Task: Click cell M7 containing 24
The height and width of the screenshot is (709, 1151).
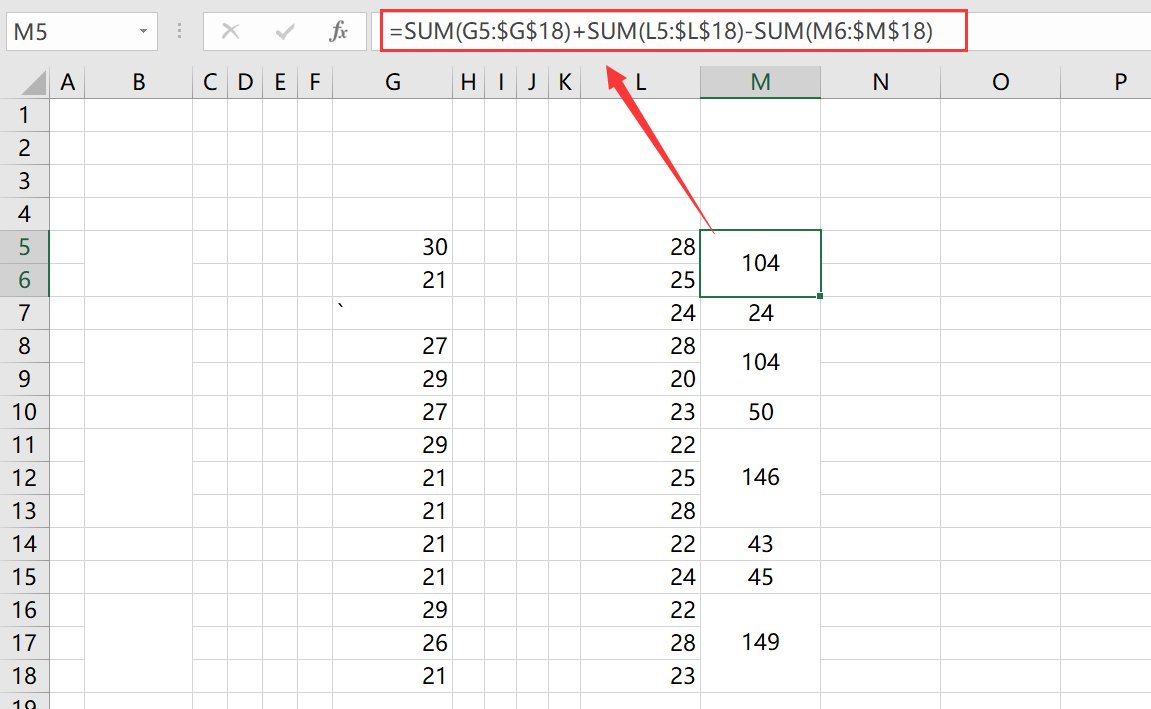Action: coord(760,313)
